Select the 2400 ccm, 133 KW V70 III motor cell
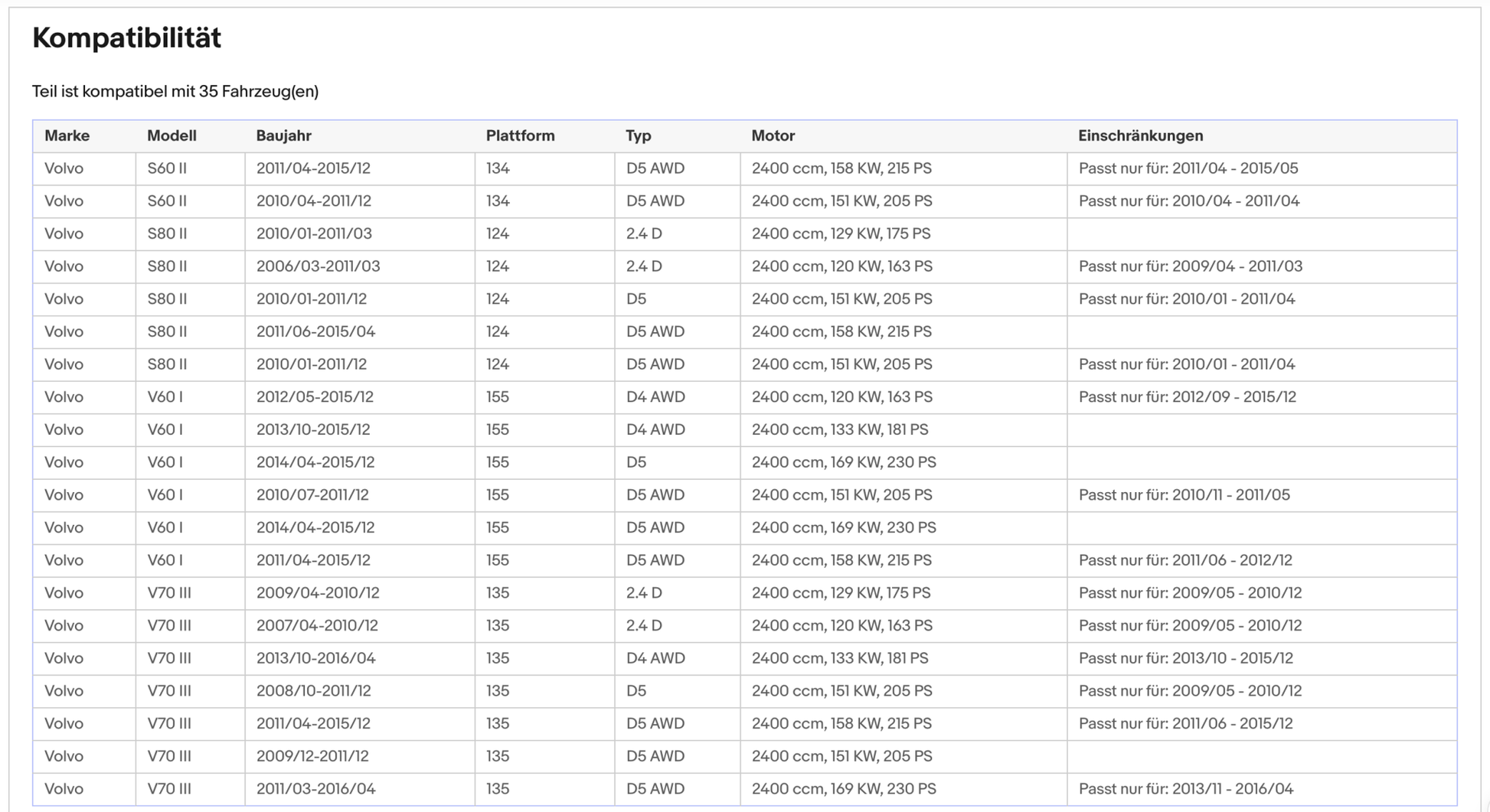Viewport: 1490px width, 812px height. [x=903, y=658]
